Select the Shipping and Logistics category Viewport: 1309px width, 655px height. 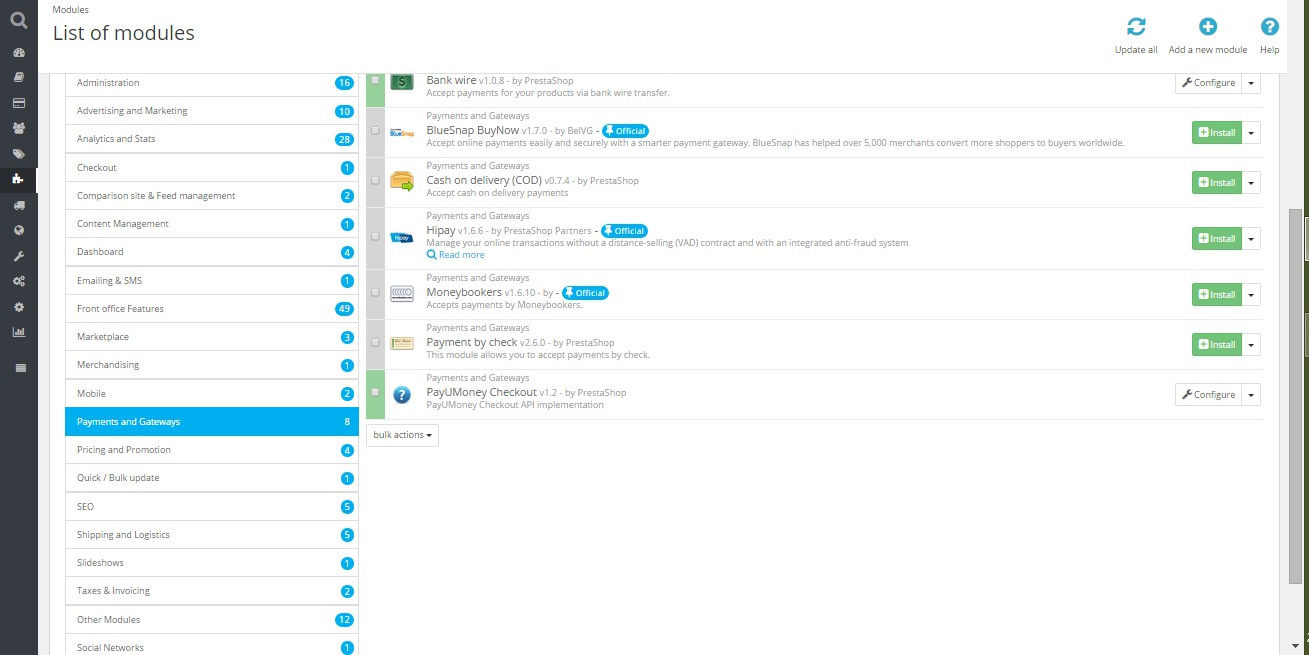212,535
